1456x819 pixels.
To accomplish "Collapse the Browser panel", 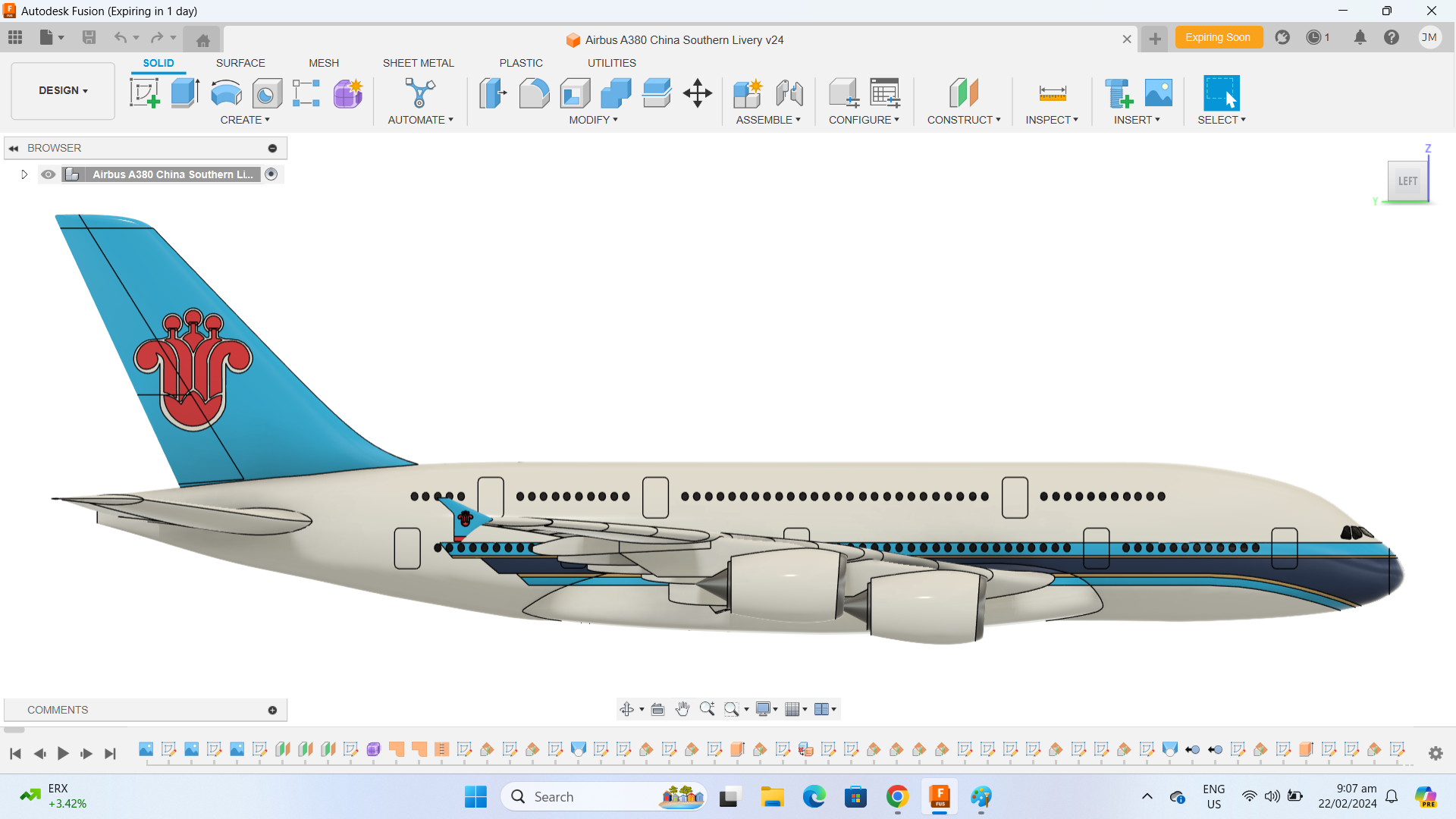I will click(14, 147).
